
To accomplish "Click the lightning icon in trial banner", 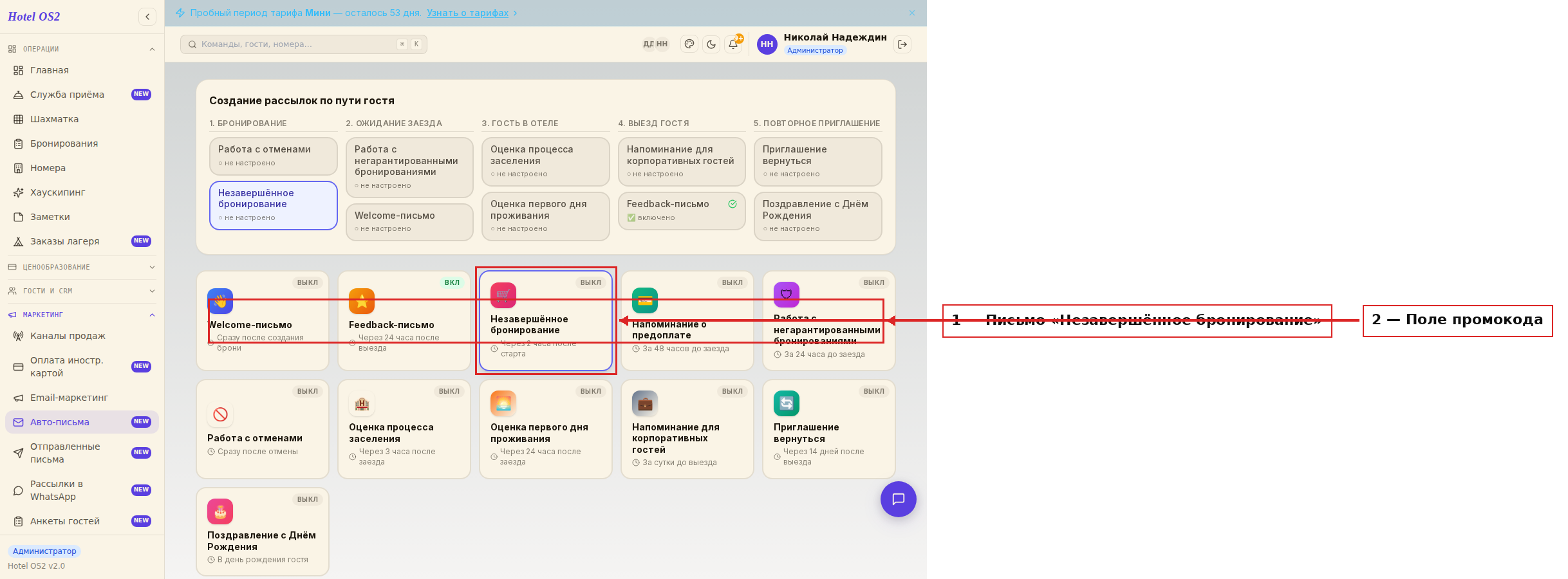I will [x=180, y=13].
